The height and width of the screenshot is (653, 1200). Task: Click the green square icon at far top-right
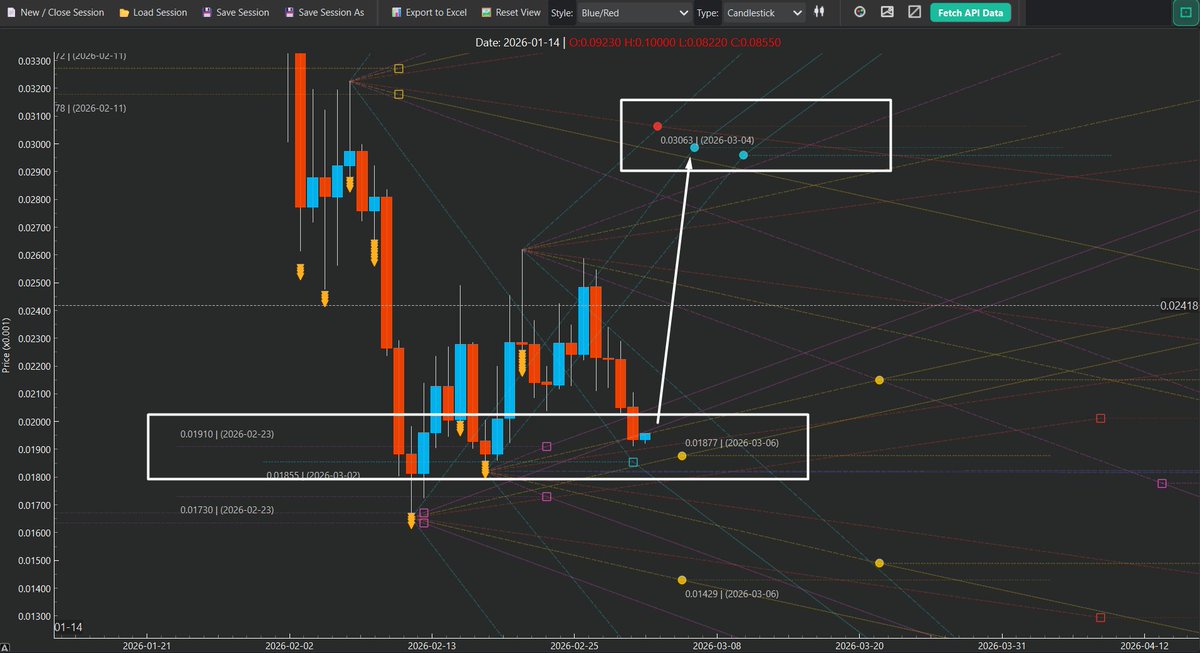1185,11
